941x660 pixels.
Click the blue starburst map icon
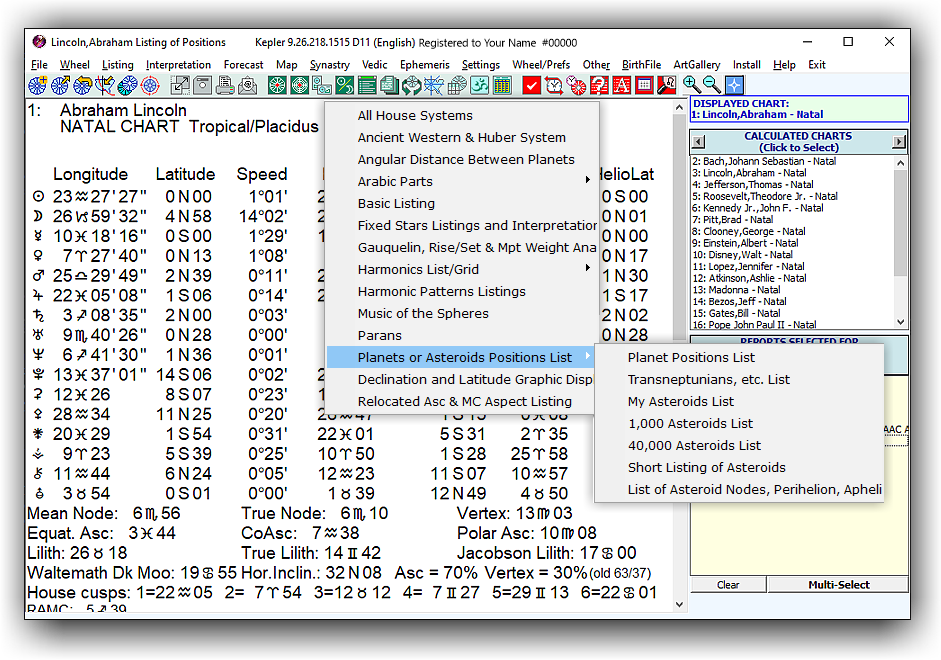pos(434,86)
